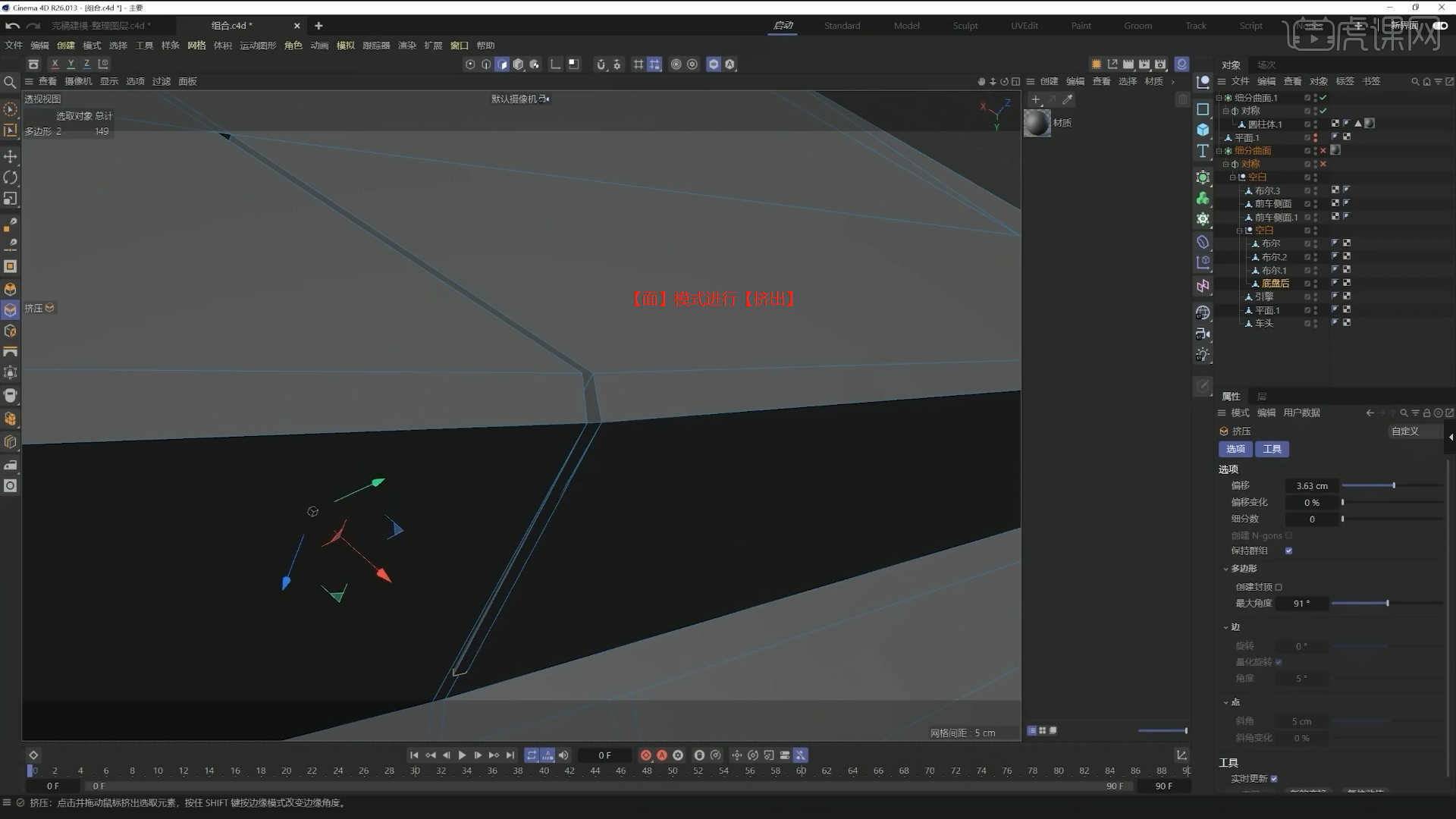The height and width of the screenshot is (819, 1456).
Task: Toggle visibility dots of 平面.1 object
Action: [x=1315, y=138]
